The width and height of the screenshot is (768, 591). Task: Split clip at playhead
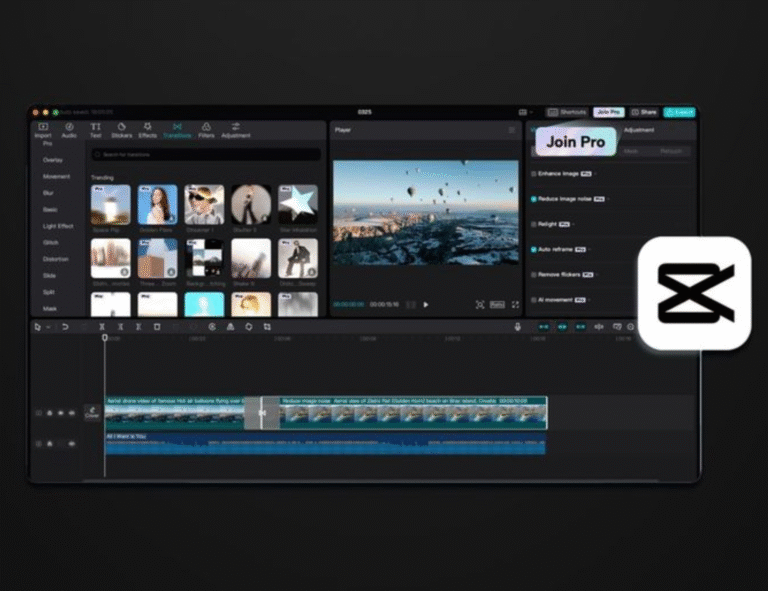(102, 327)
